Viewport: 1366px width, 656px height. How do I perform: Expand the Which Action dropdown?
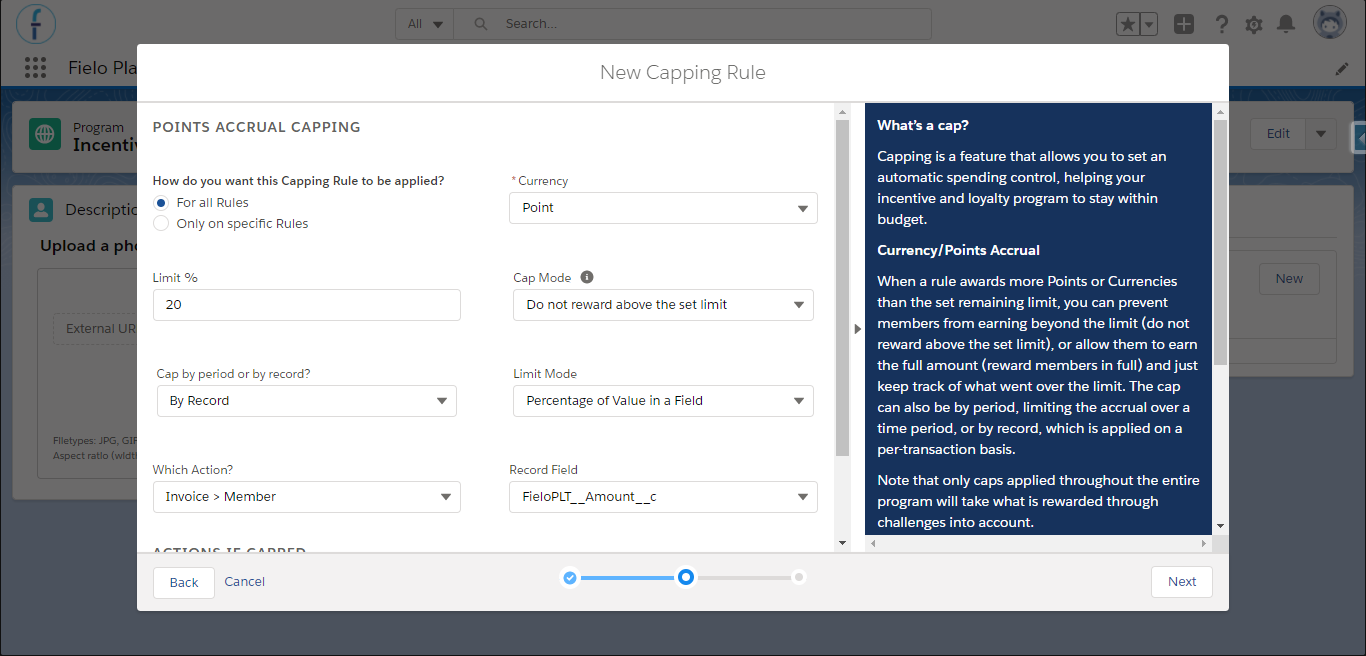click(x=307, y=497)
